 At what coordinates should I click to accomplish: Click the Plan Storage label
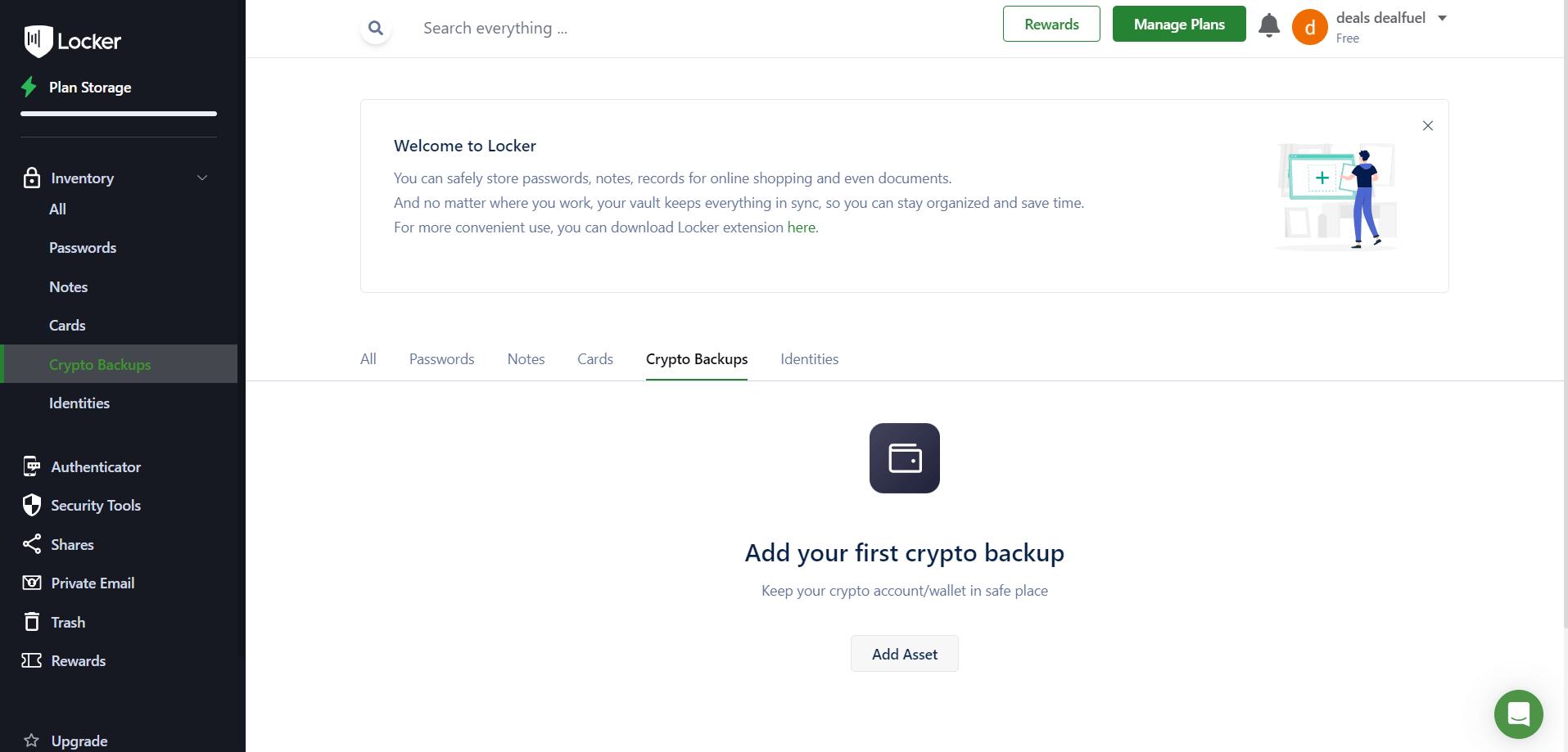90,88
